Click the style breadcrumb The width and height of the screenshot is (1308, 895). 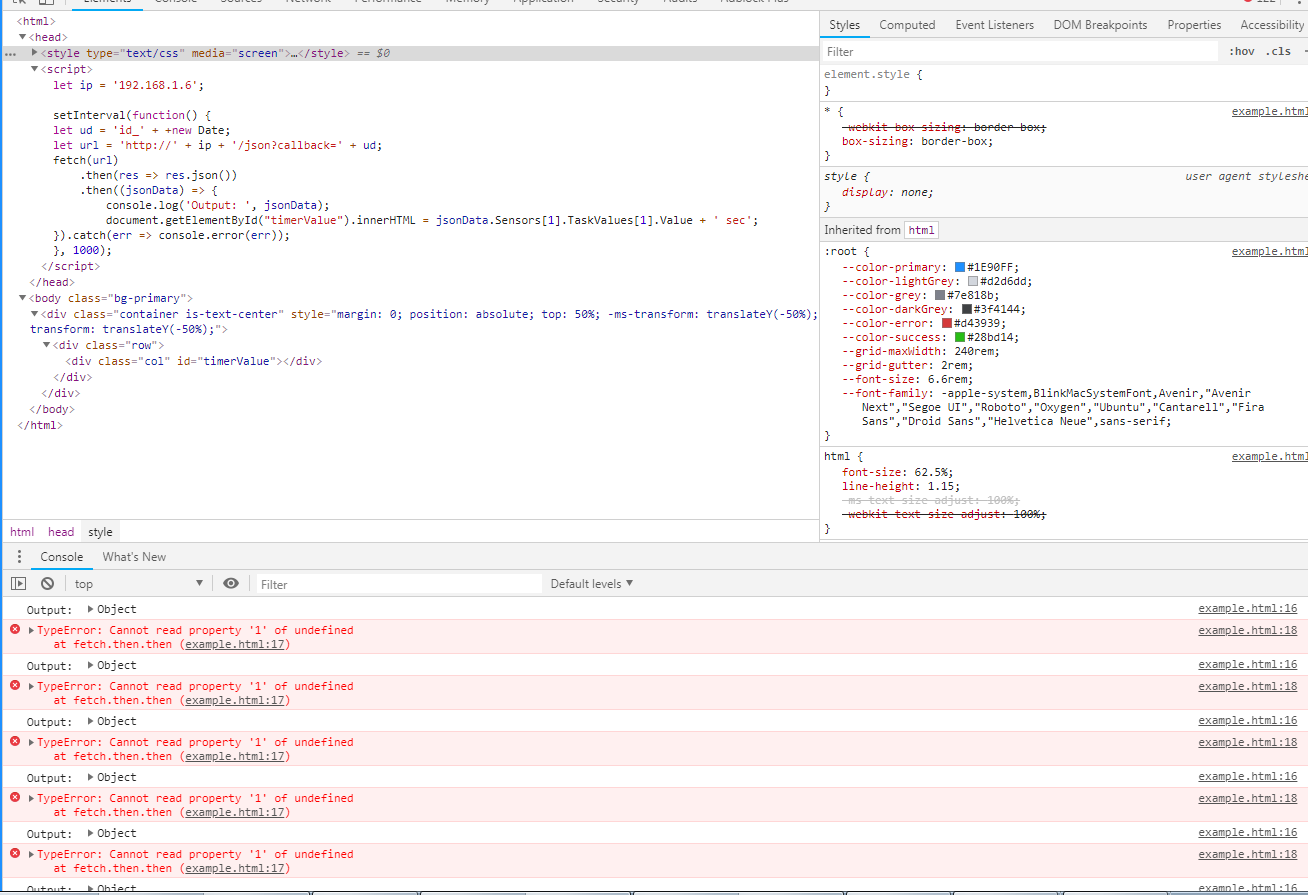click(x=100, y=532)
